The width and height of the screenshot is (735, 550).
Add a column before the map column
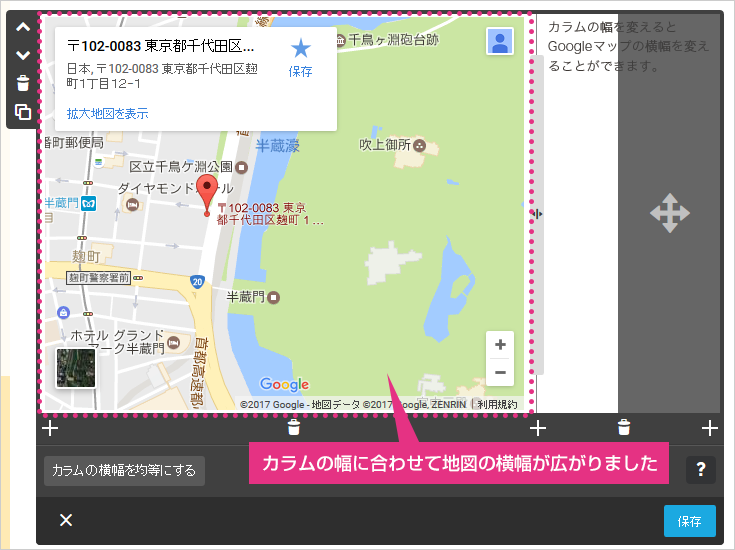(x=50, y=428)
